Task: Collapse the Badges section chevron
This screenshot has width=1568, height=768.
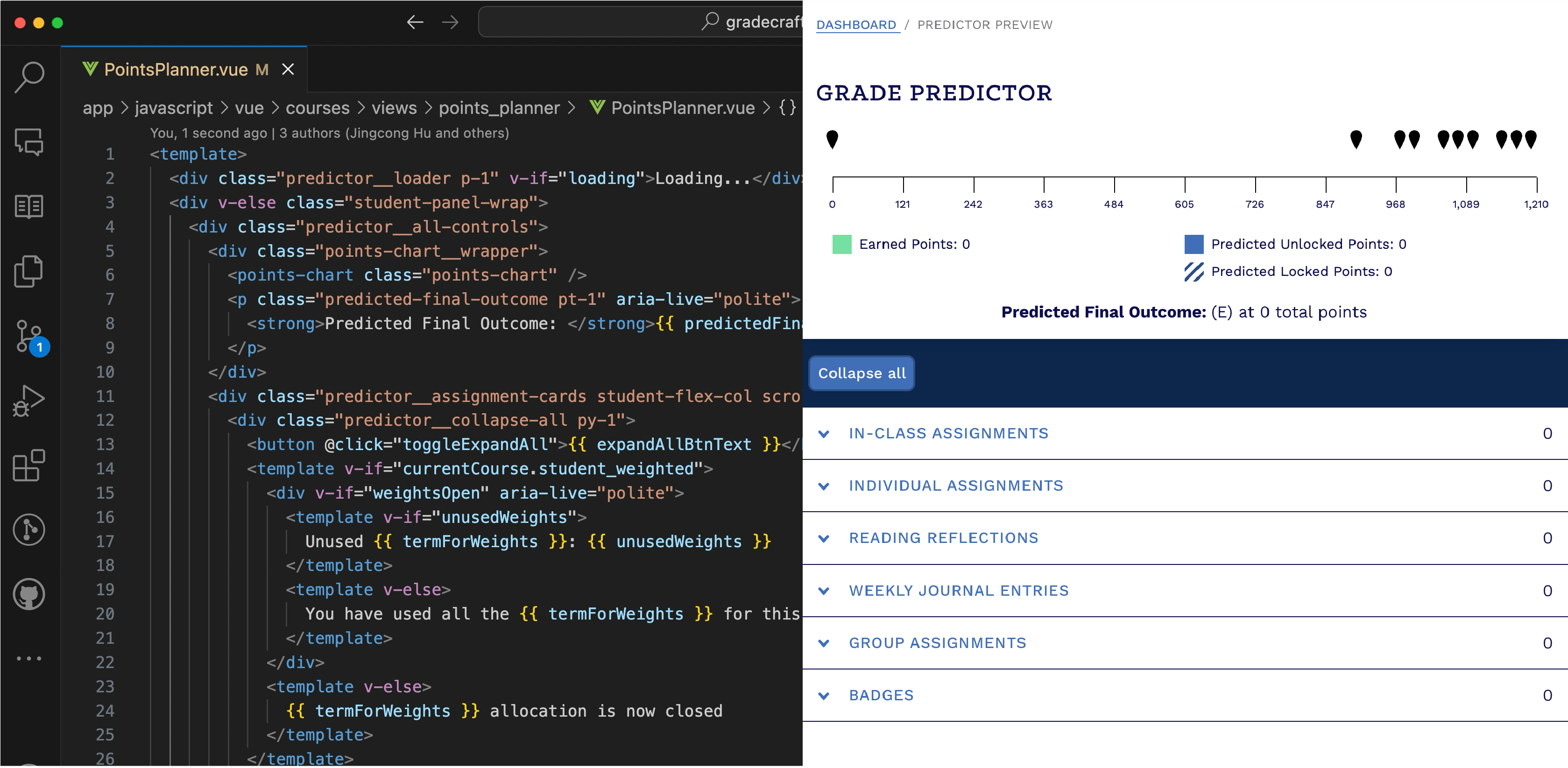Action: pyautogui.click(x=824, y=696)
